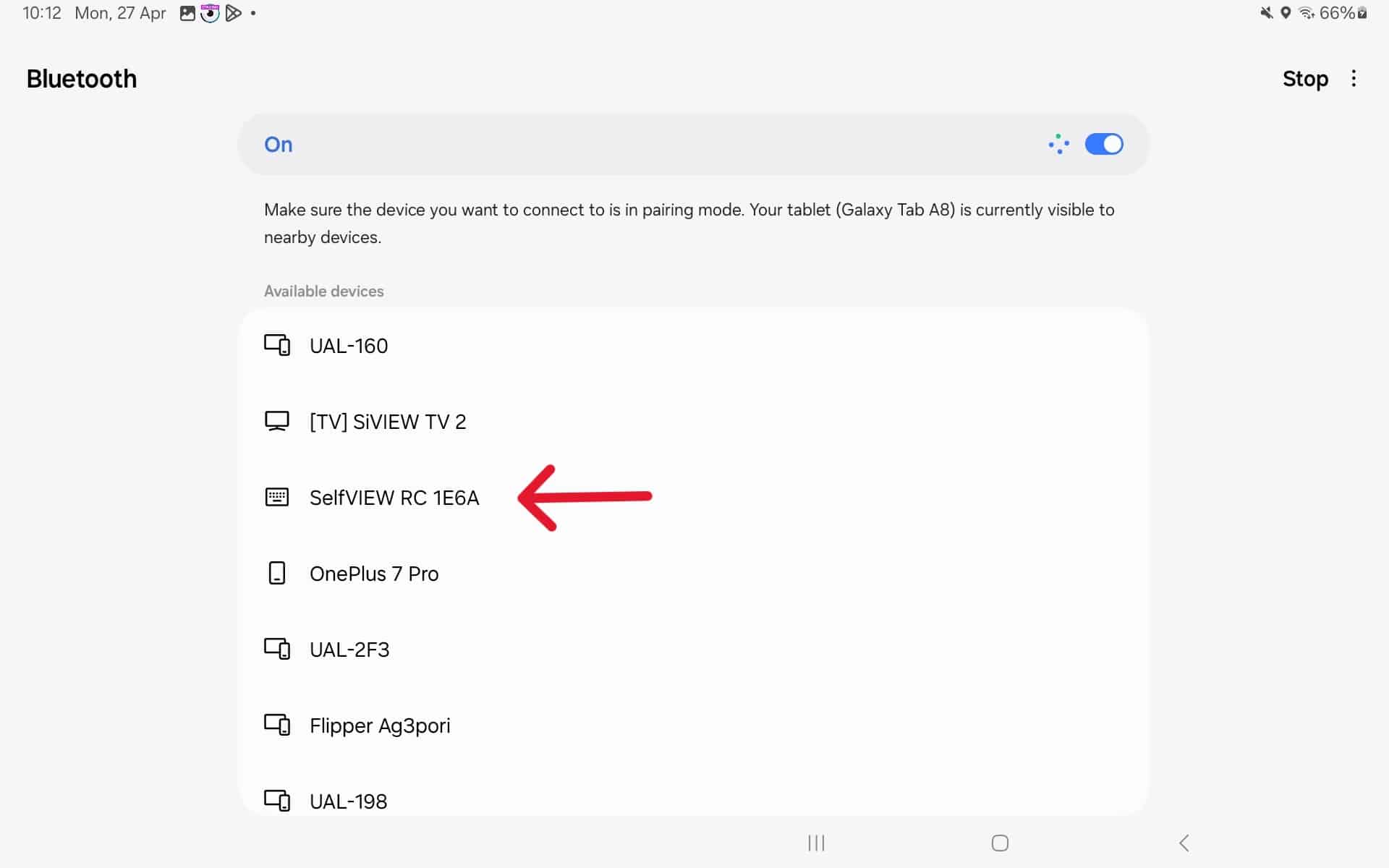Tap the Flipper Ag3pori device icon
Screen dimensions: 1389x868
click(277, 725)
